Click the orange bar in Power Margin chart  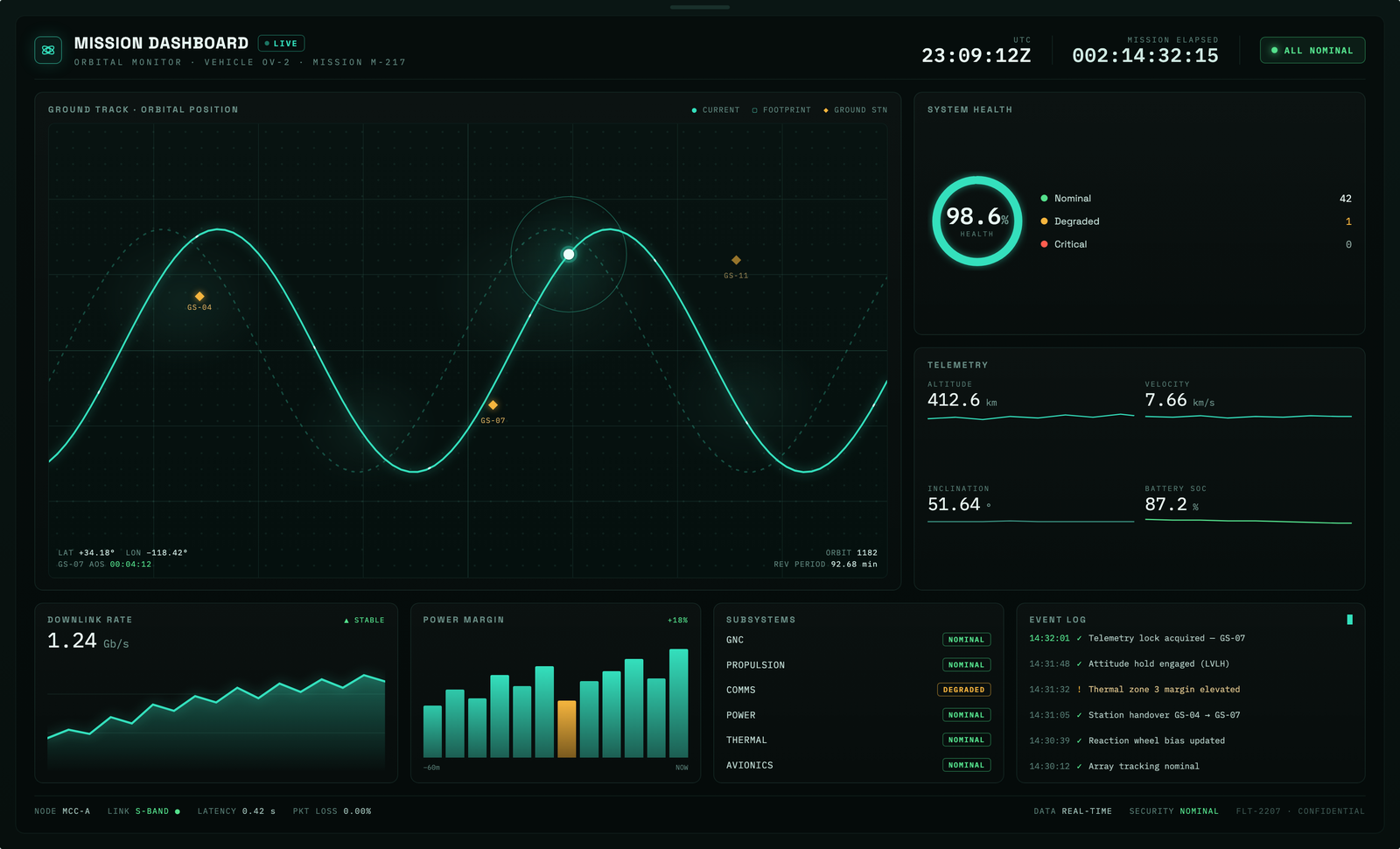567,729
